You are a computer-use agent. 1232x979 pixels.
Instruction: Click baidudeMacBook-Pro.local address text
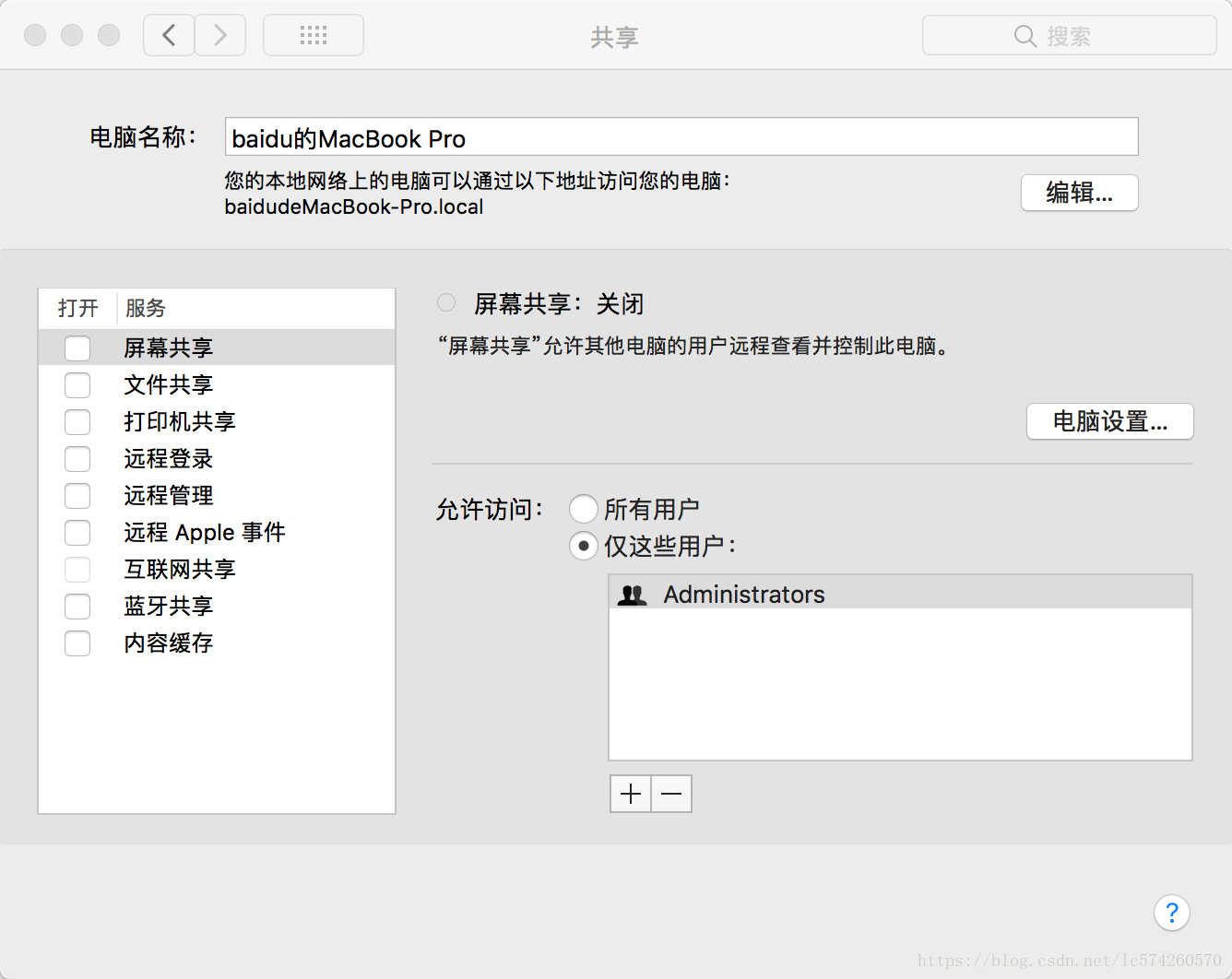[x=354, y=206]
